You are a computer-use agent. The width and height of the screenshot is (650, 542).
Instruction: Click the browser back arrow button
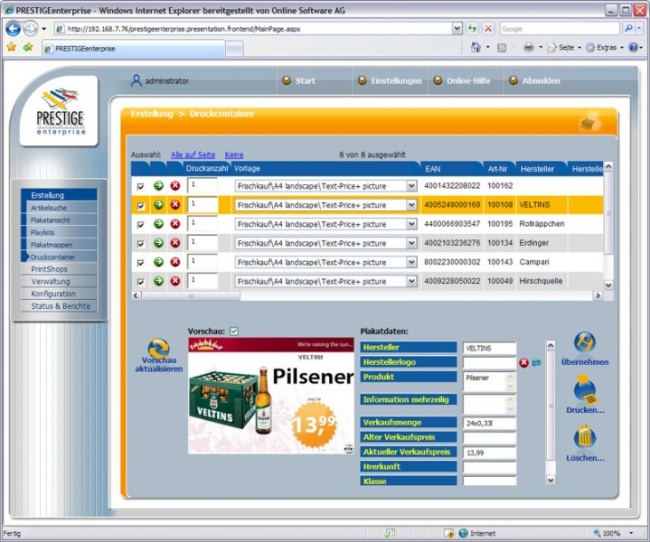click(12, 28)
